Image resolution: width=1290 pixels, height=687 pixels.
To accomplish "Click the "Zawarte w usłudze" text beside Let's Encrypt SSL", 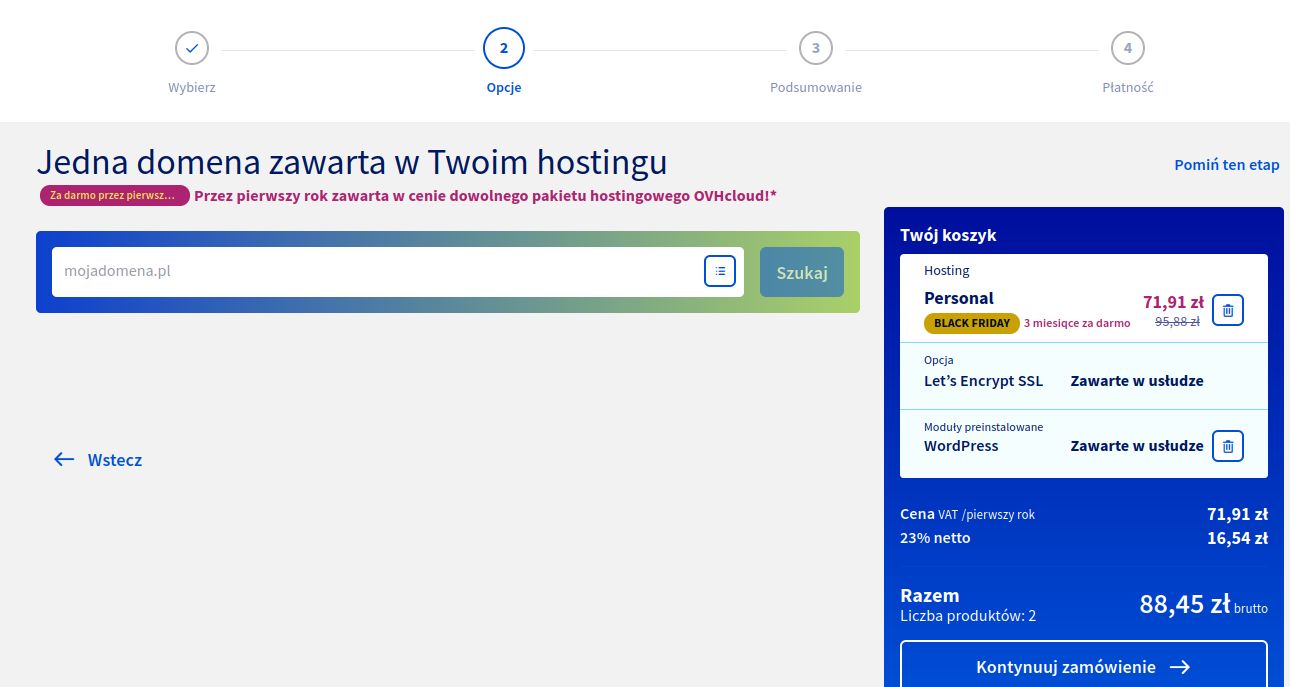I will pyautogui.click(x=1137, y=381).
